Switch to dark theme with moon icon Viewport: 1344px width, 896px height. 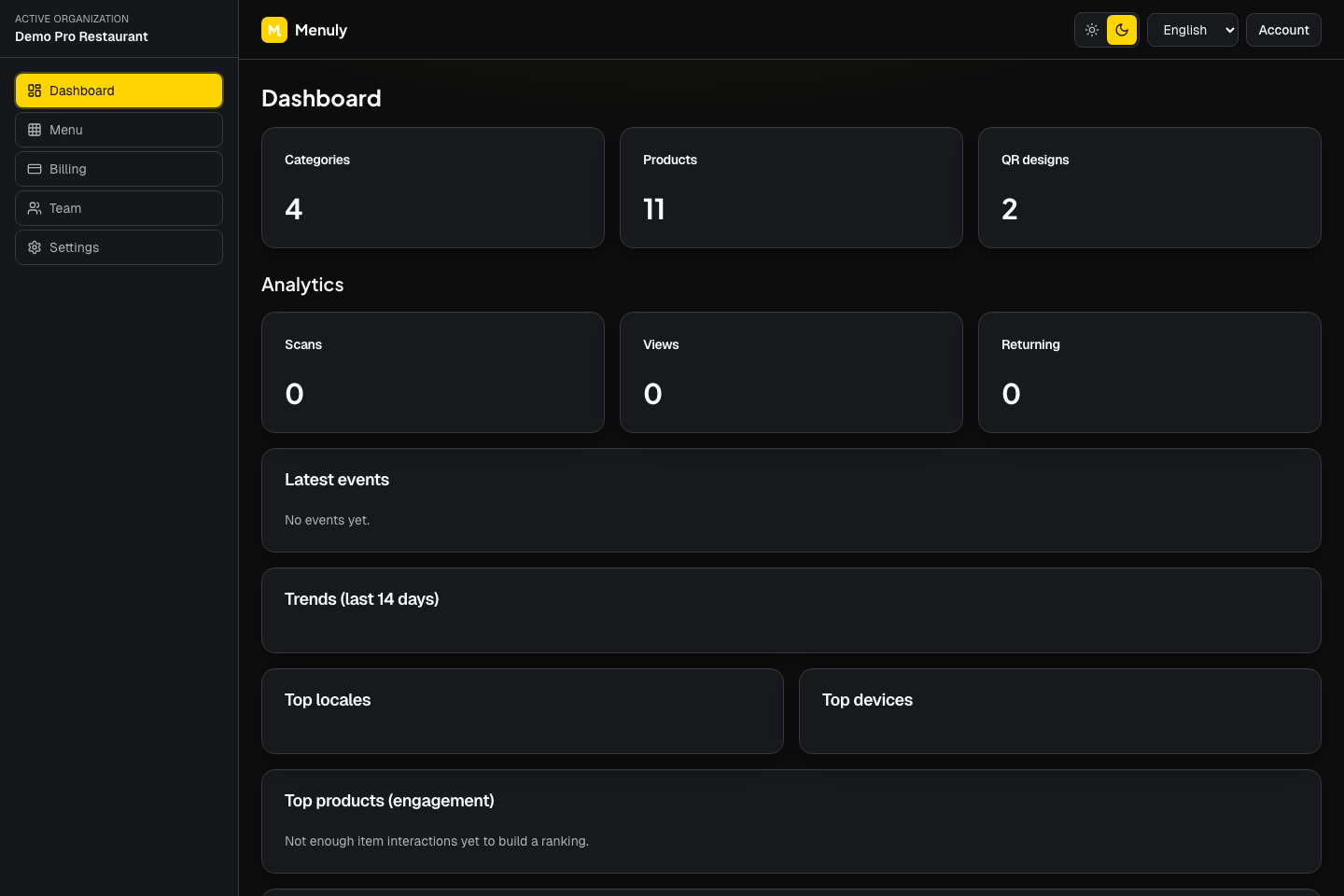(x=1122, y=30)
